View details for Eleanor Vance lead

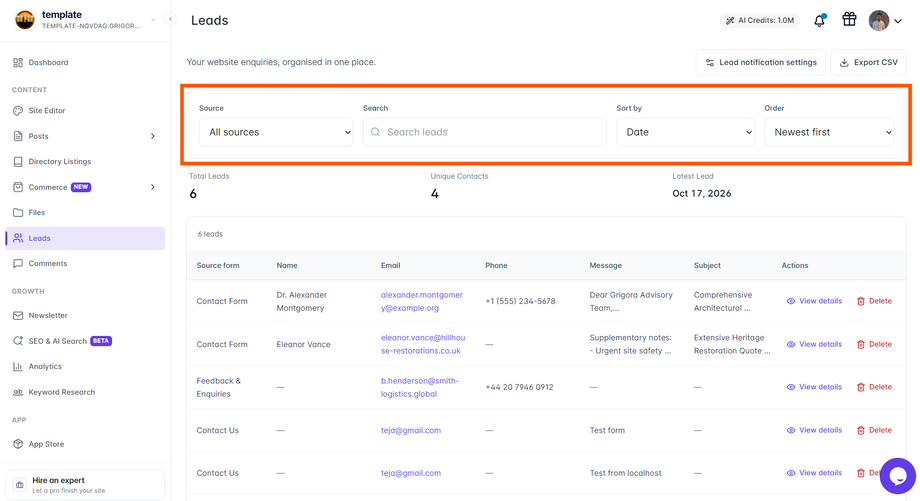(814, 344)
